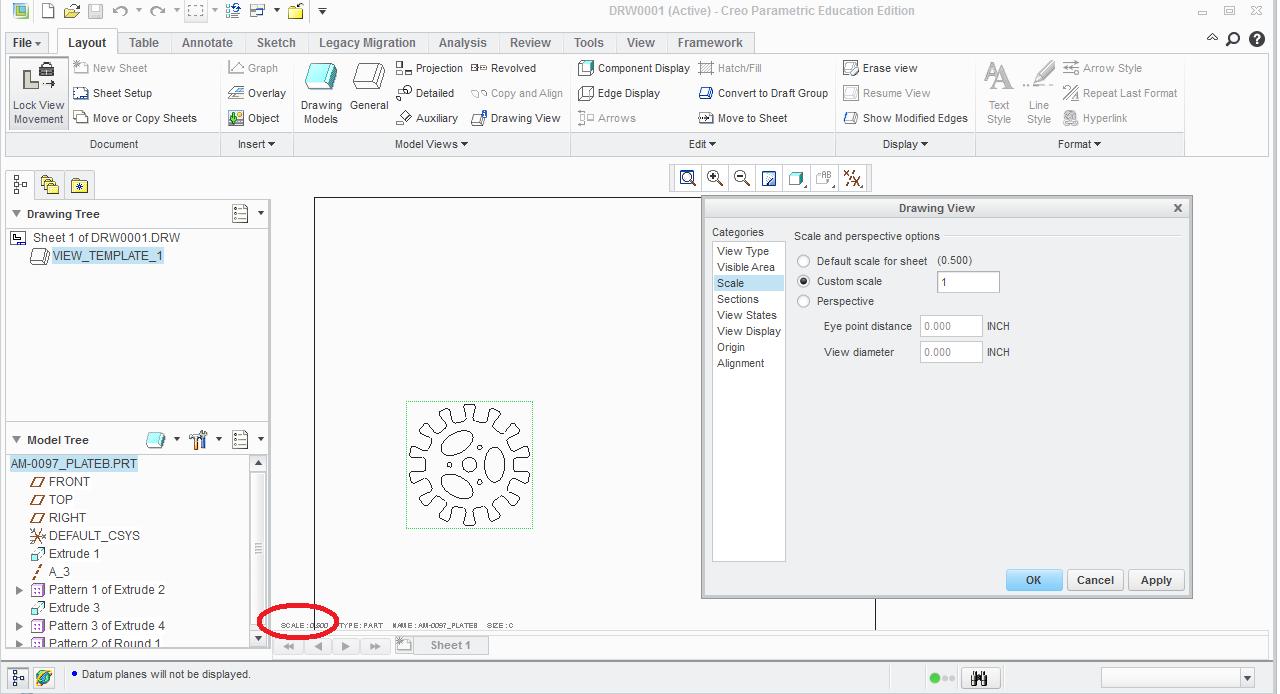Select Default scale for sheet radio button
Image resolution: width=1280 pixels, height=694 pixels.
tap(804, 261)
